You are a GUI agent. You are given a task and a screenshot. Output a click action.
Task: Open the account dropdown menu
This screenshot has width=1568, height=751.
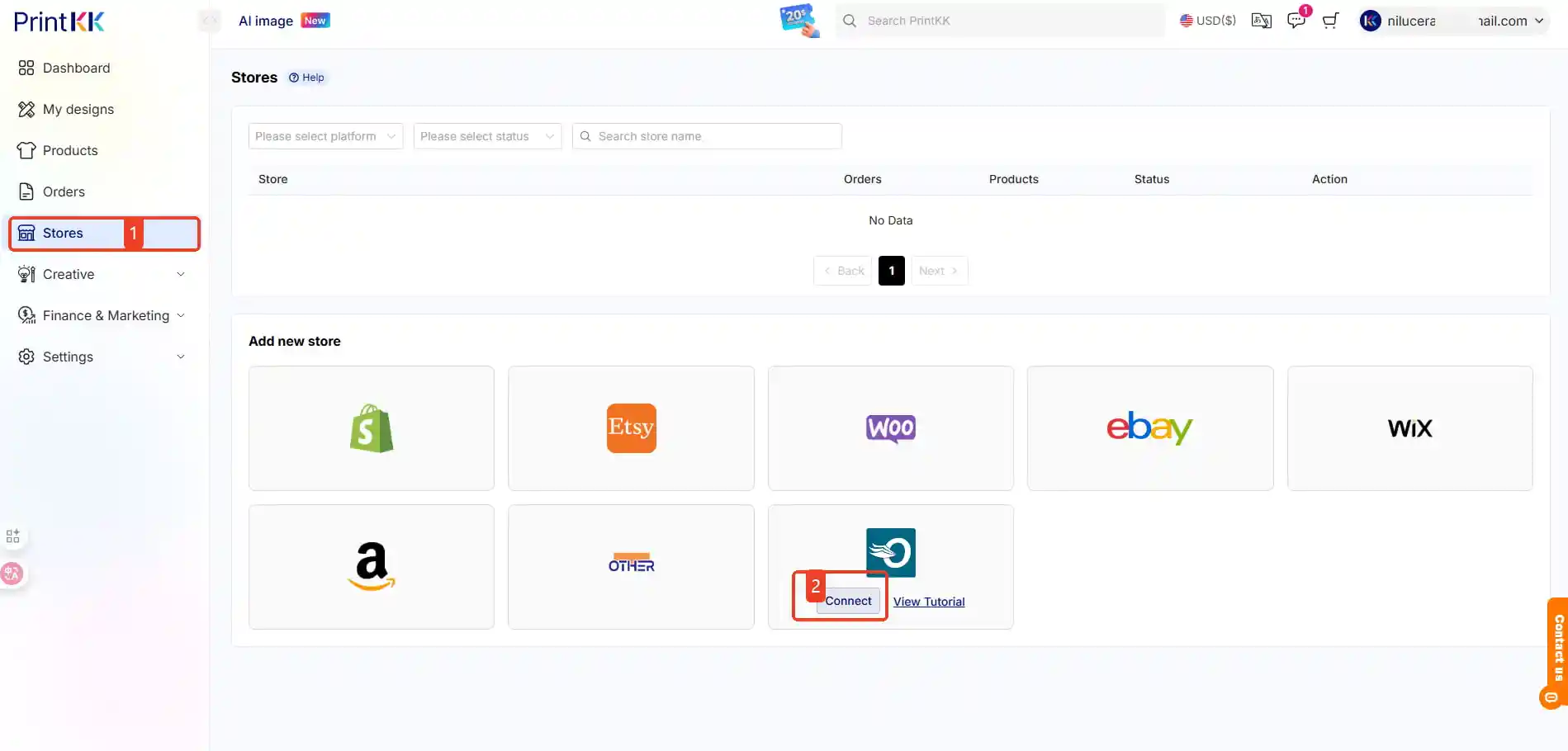[1538, 21]
